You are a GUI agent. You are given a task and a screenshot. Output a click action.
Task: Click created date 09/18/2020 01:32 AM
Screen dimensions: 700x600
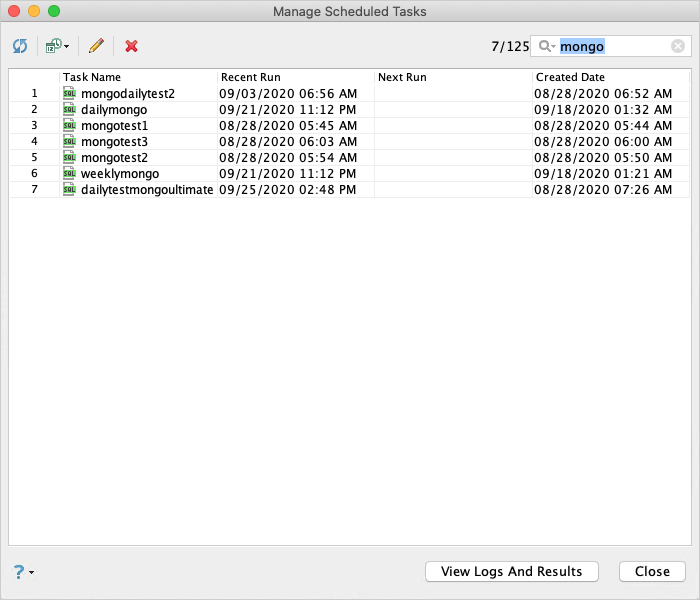coord(603,110)
